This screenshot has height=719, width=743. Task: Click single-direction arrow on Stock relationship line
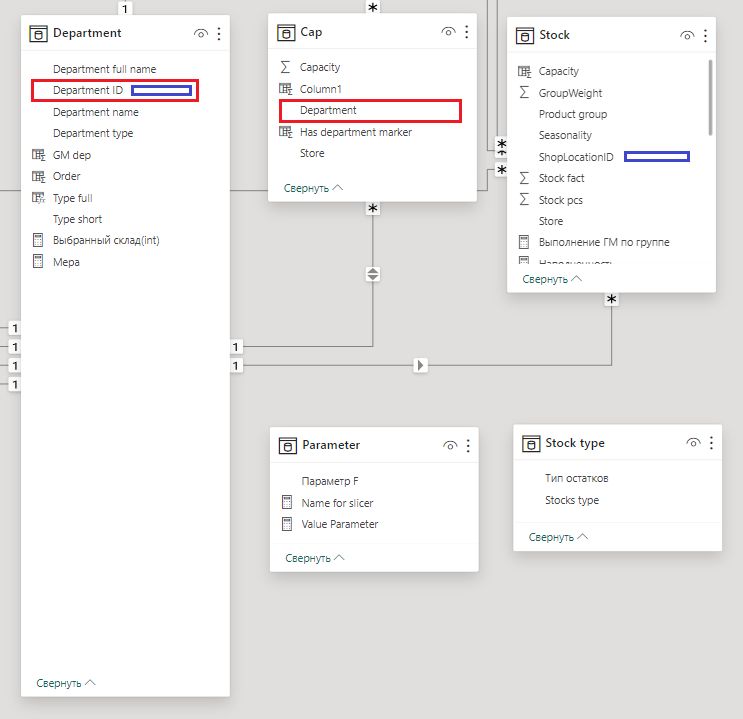point(420,365)
